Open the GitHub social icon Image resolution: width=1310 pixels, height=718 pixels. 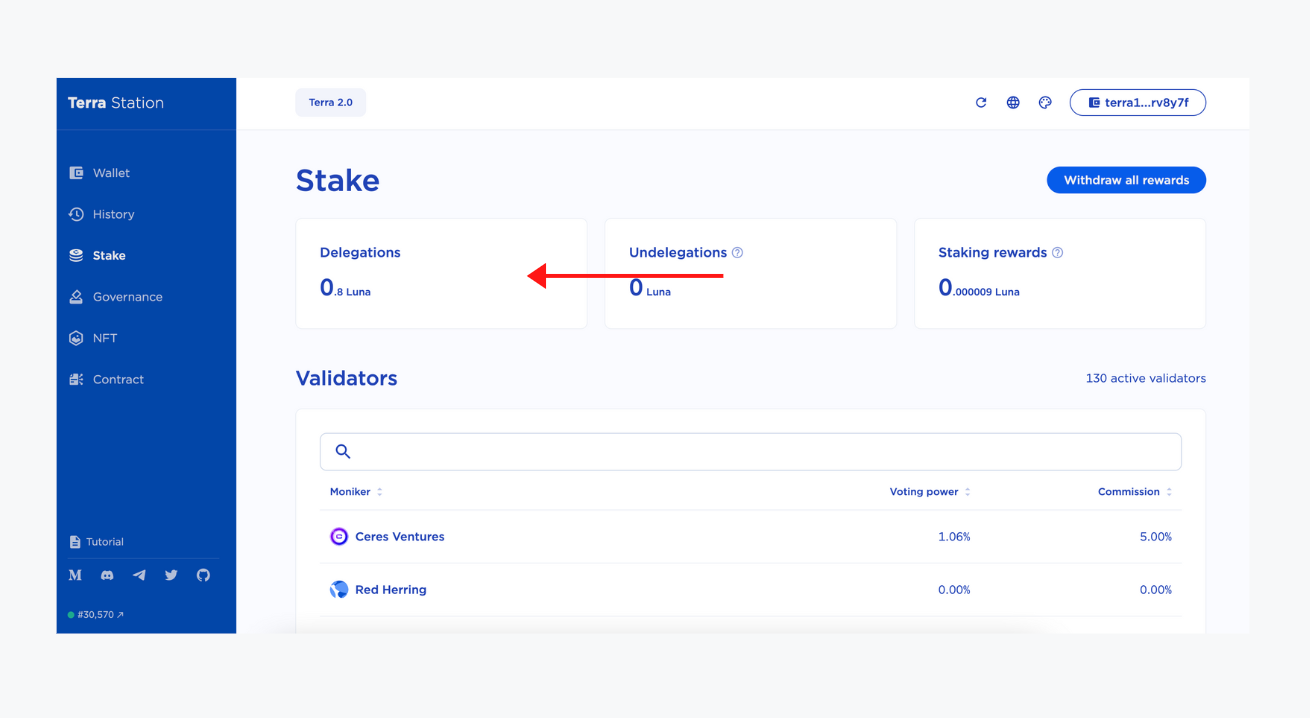[x=203, y=575]
